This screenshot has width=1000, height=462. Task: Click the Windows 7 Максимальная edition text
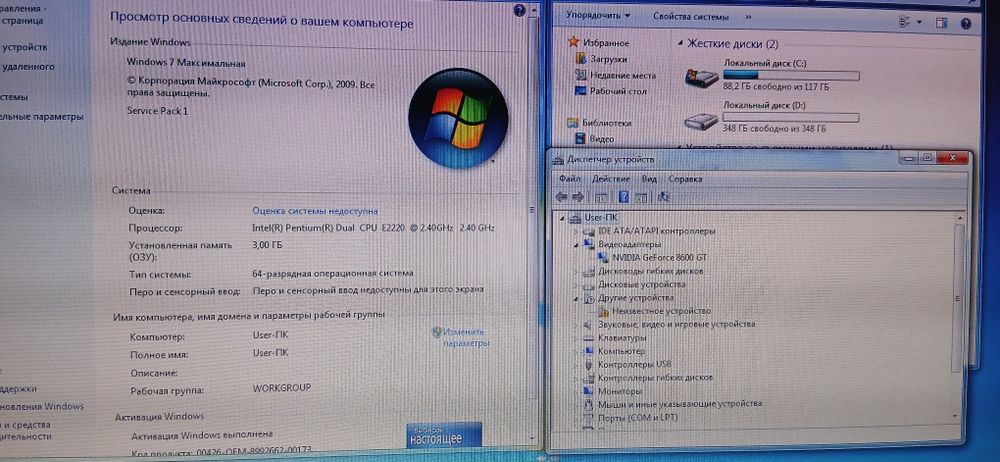186,63
